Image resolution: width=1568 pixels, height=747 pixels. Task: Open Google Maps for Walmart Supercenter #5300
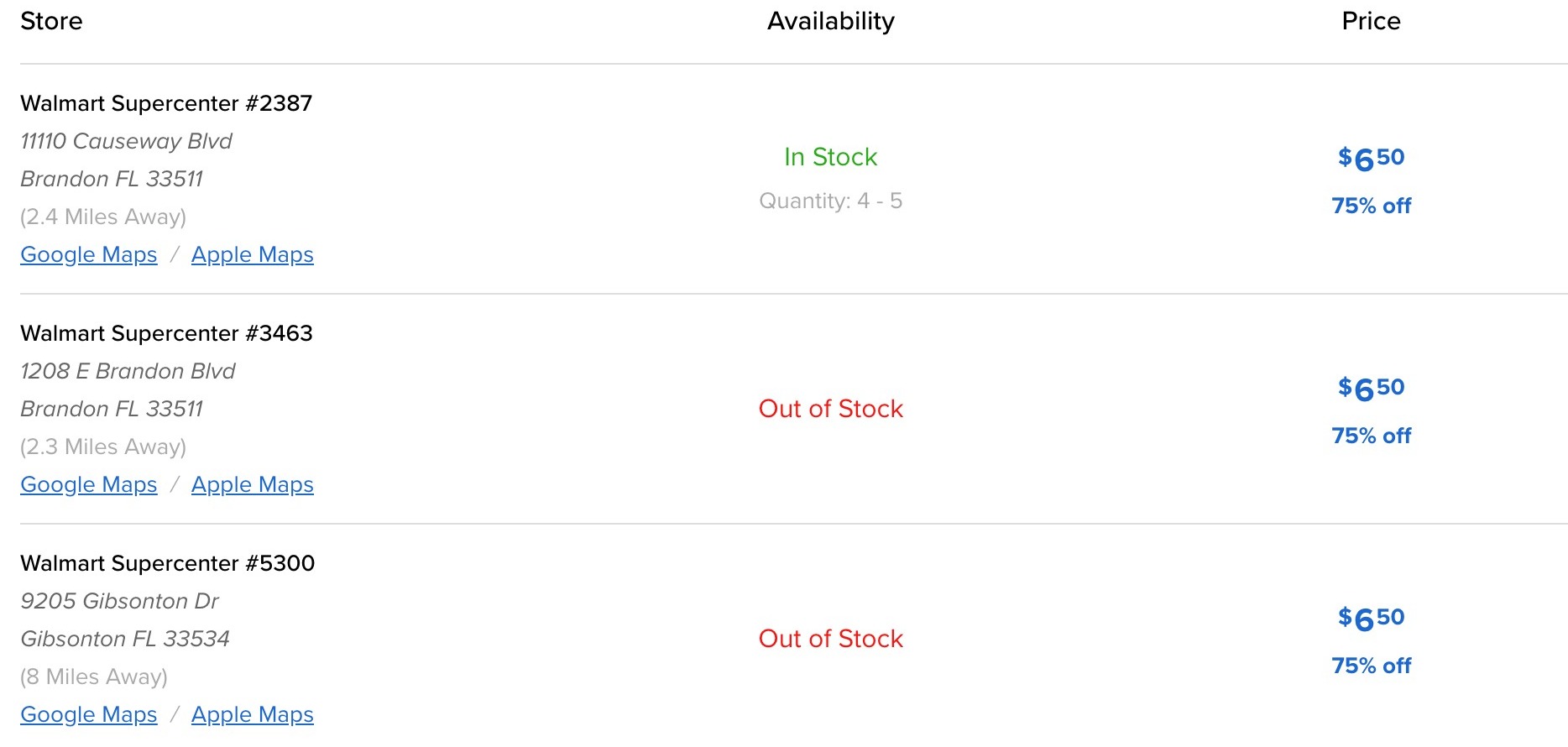tap(88, 714)
